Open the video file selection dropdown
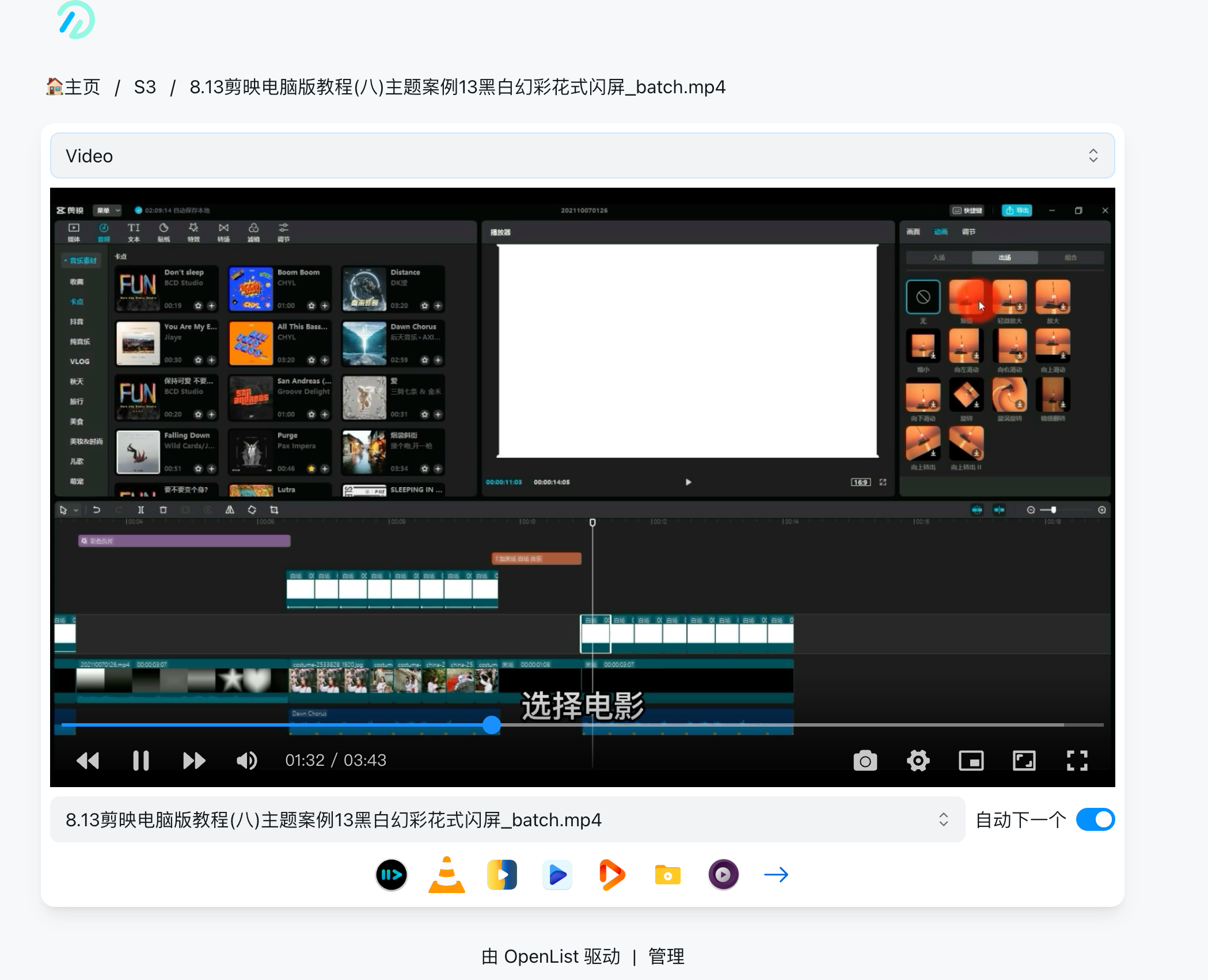 pyautogui.click(x=507, y=819)
